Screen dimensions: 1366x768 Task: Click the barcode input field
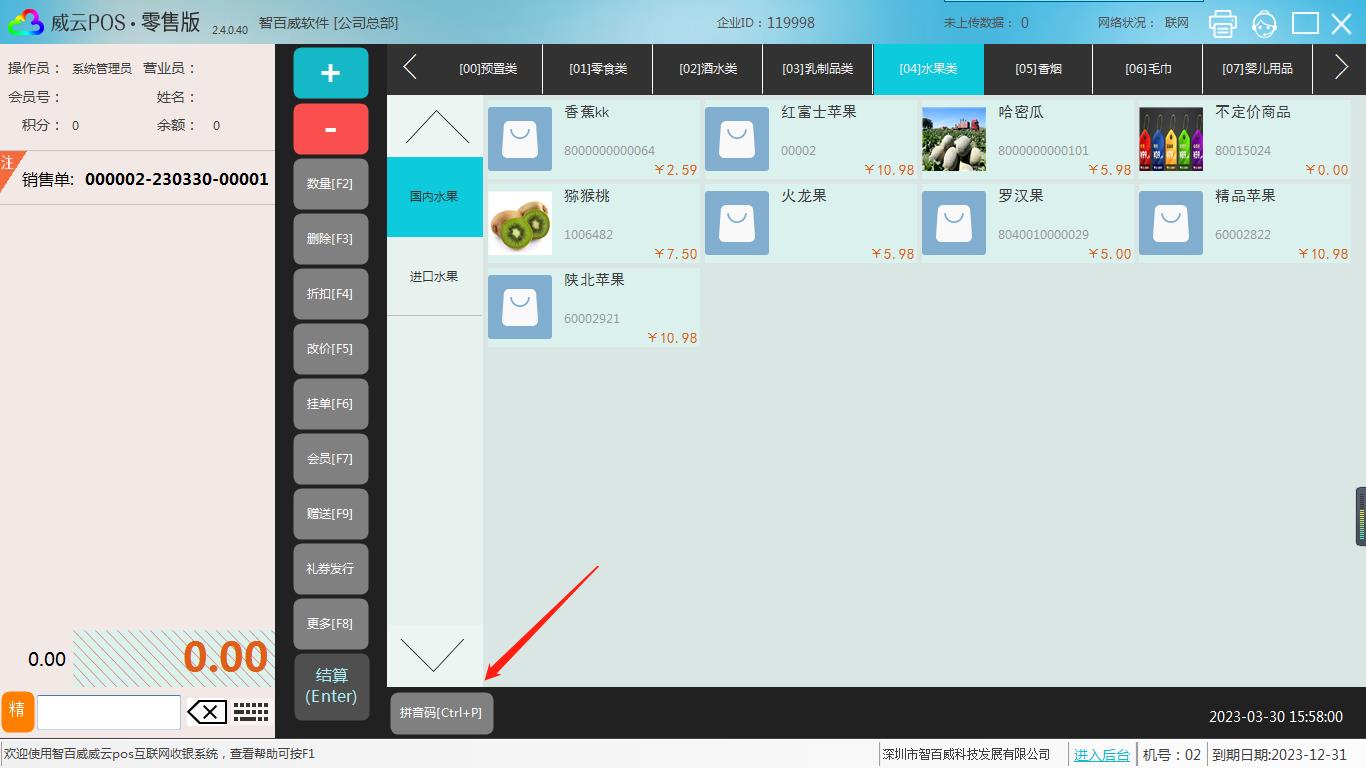(109, 712)
